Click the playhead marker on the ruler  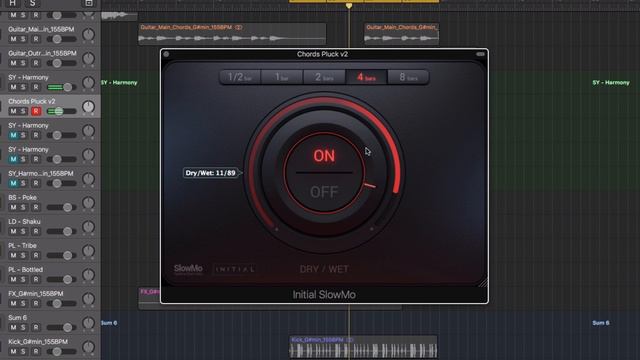349,6
